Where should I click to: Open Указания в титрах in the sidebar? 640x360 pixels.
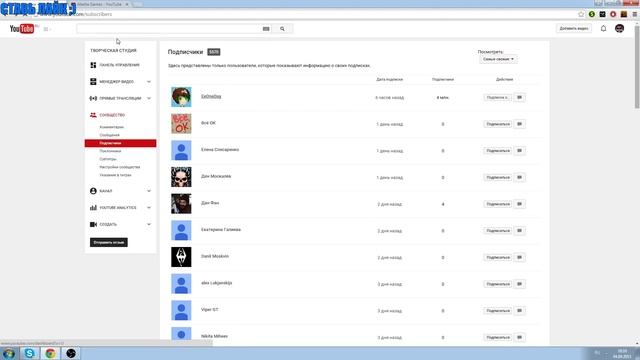(x=116, y=175)
